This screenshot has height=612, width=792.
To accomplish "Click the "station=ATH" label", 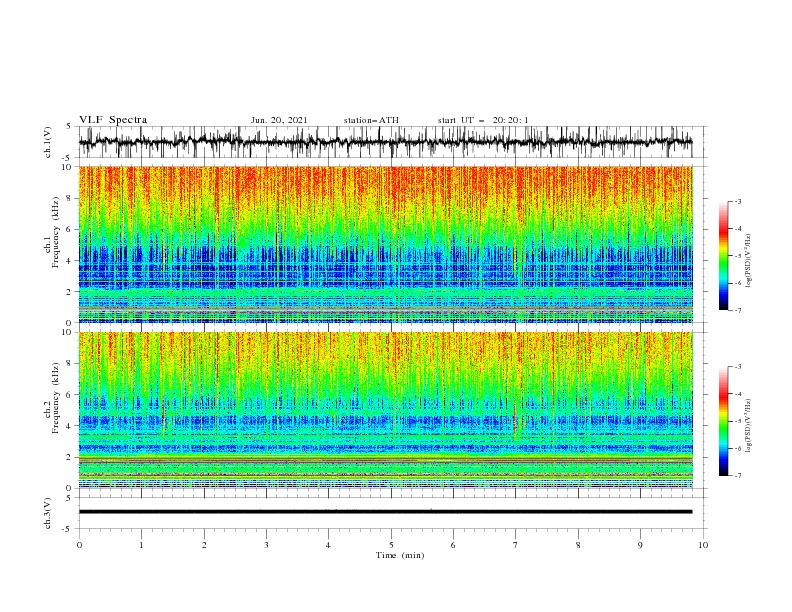I will click(x=371, y=120).
